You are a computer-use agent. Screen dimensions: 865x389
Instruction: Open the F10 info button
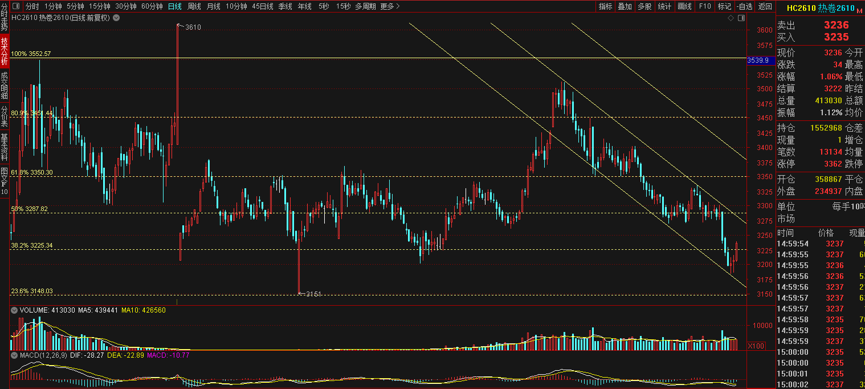pyautogui.click(x=704, y=7)
